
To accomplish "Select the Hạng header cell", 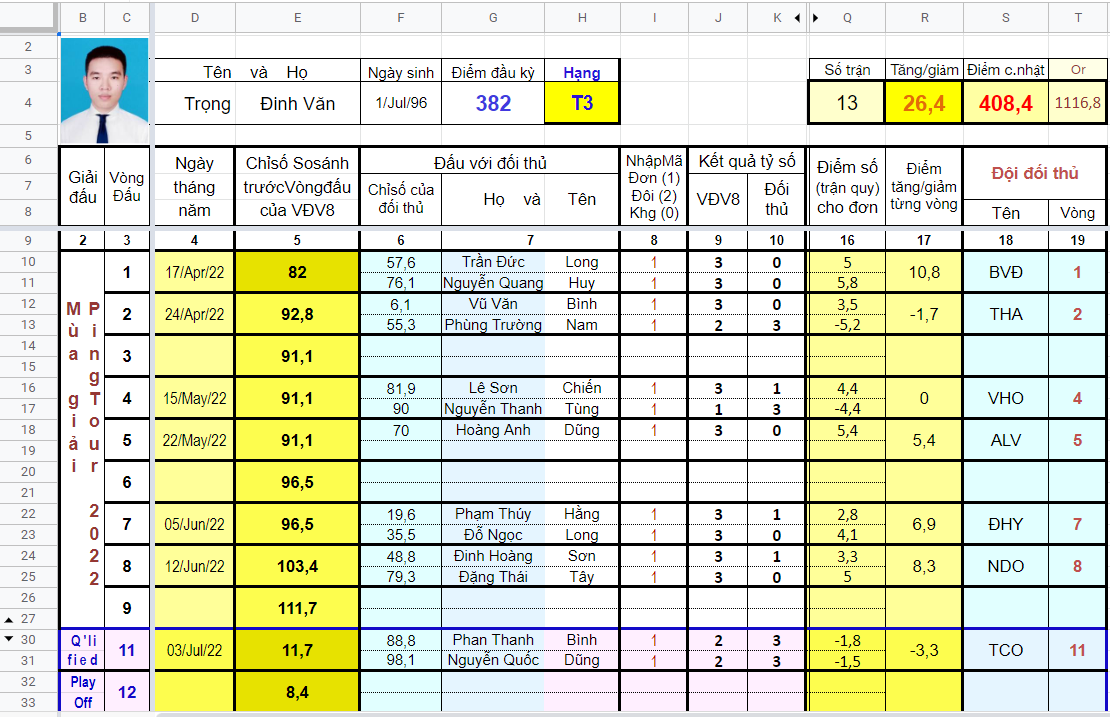I will (x=582, y=72).
